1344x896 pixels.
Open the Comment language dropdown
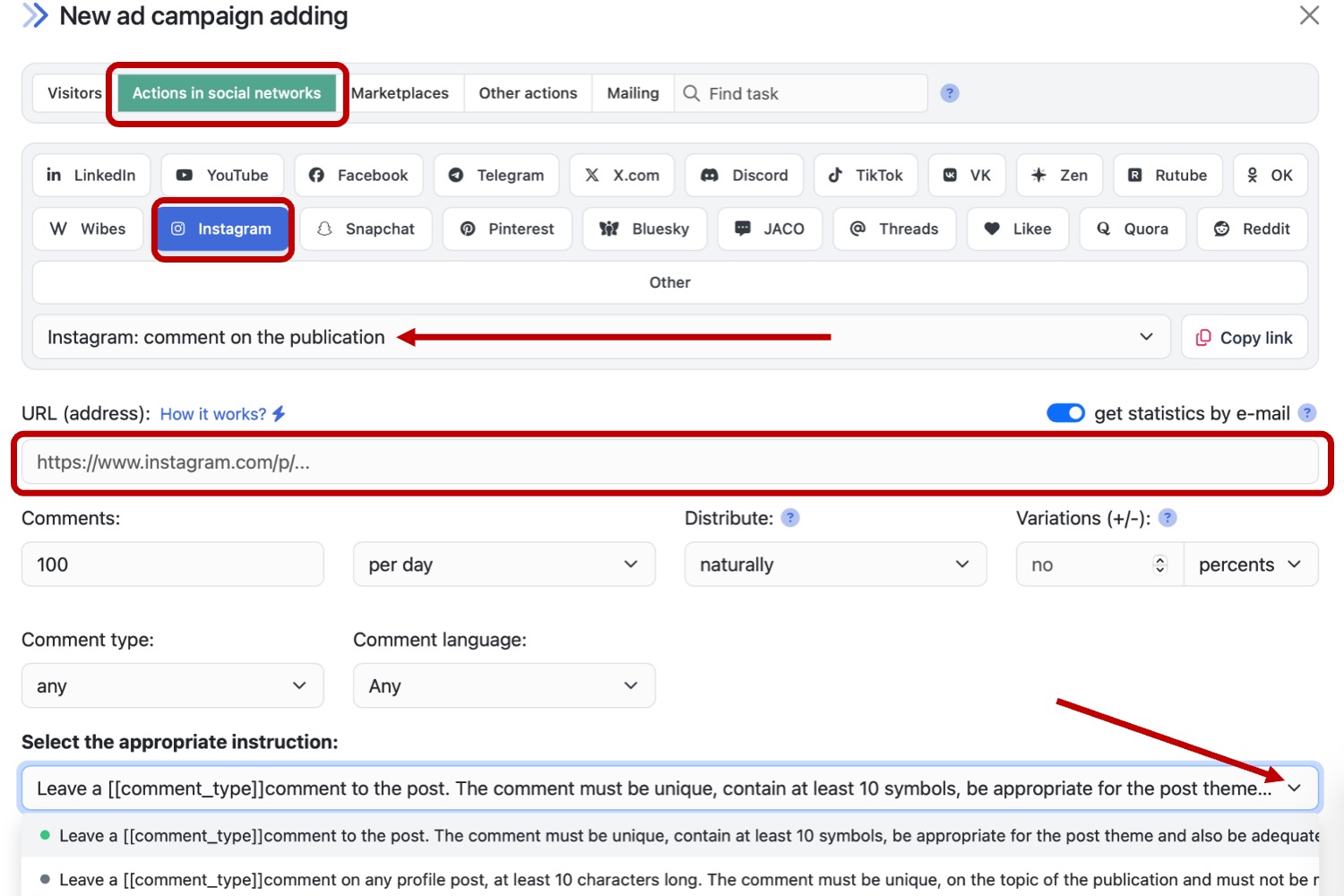pyautogui.click(x=504, y=686)
